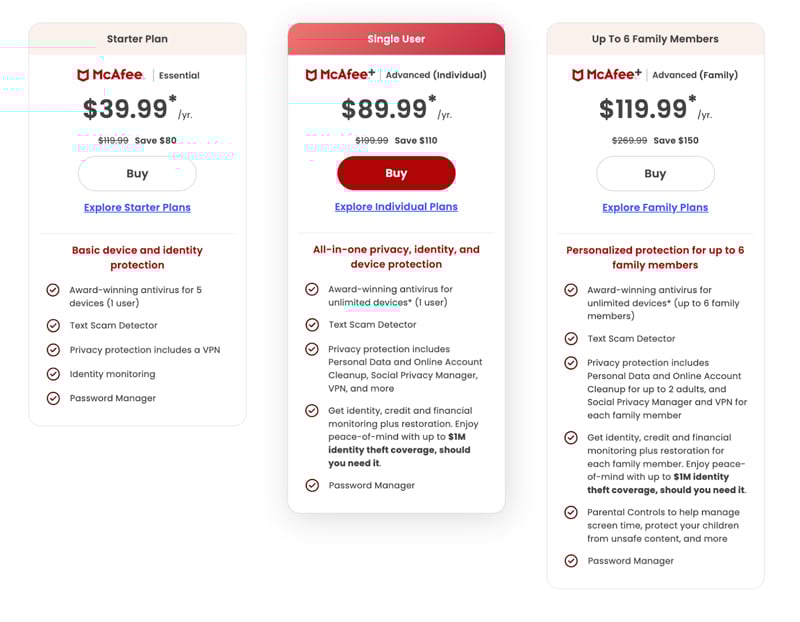
Task: Visit the Explore Family Plans link
Action: point(655,208)
